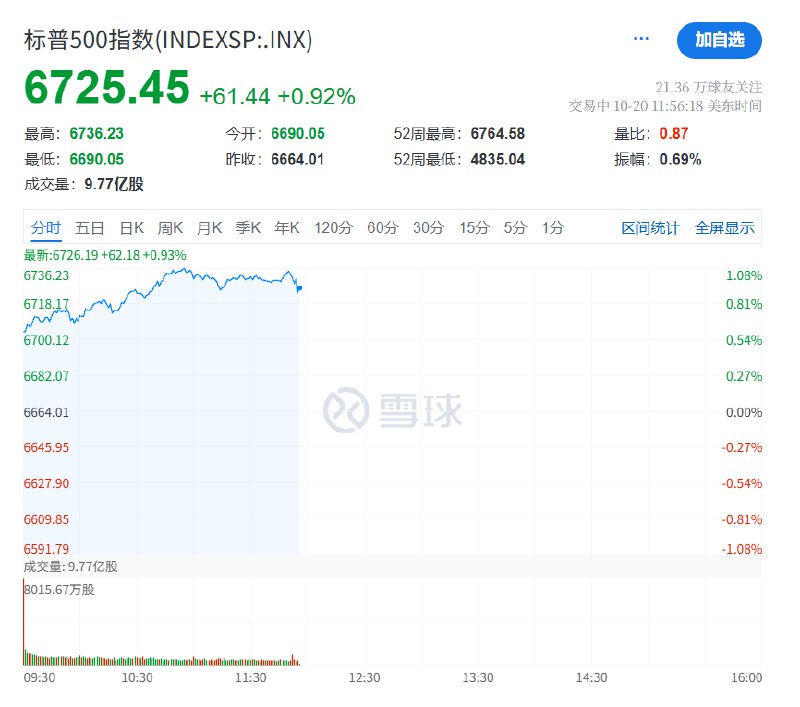The height and width of the screenshot is (707, 800).
Task: Click the 8015.67万股 volume scale label
Action: point(59,590)
